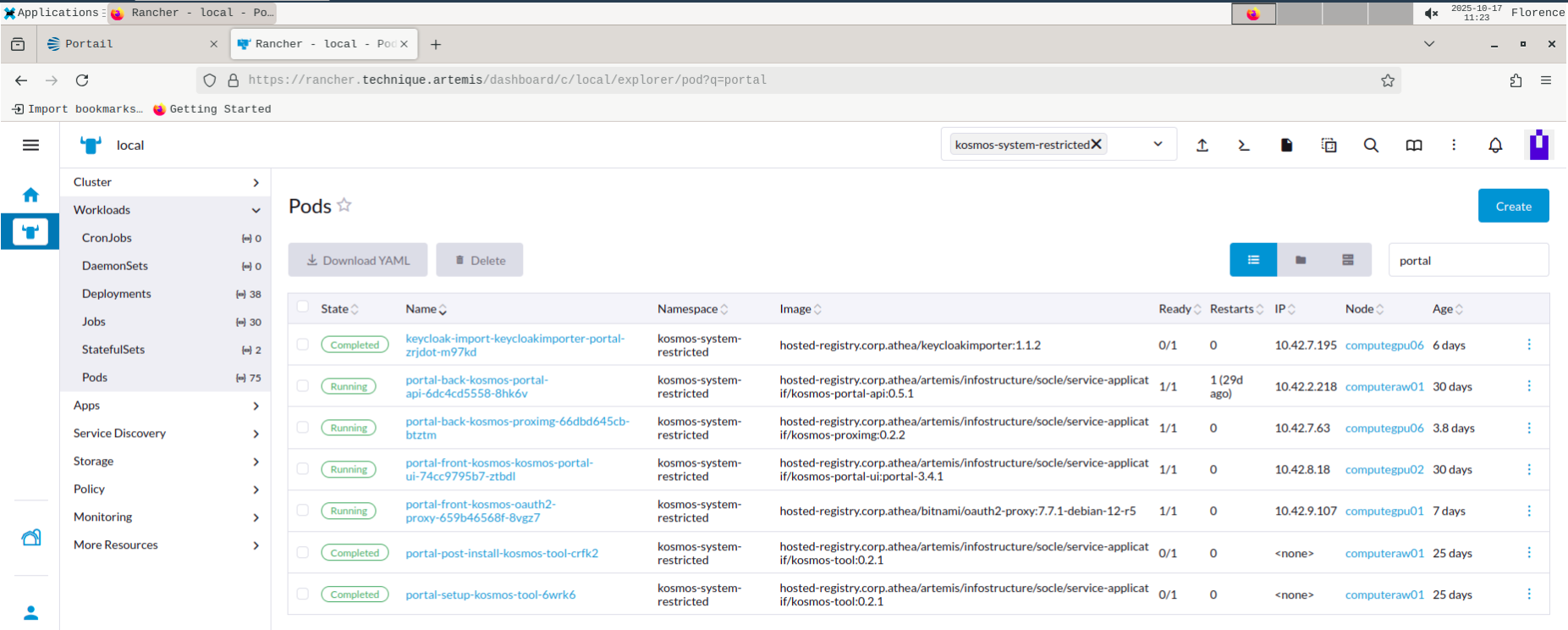Open the computeraw01 node link for portal-setup-kosmos-tool
Image resolution: width=1568 pixels, height=630 pixels.
click(x=1384, y=594)
